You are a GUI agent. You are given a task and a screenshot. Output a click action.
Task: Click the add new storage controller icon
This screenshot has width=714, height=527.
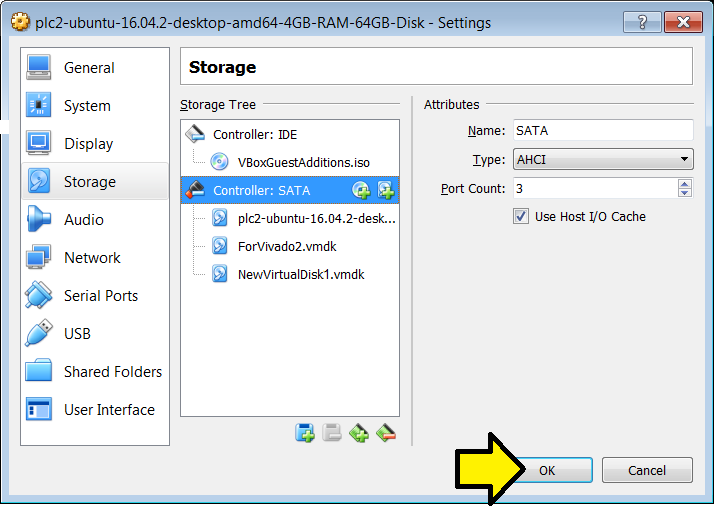pos(360,433)
